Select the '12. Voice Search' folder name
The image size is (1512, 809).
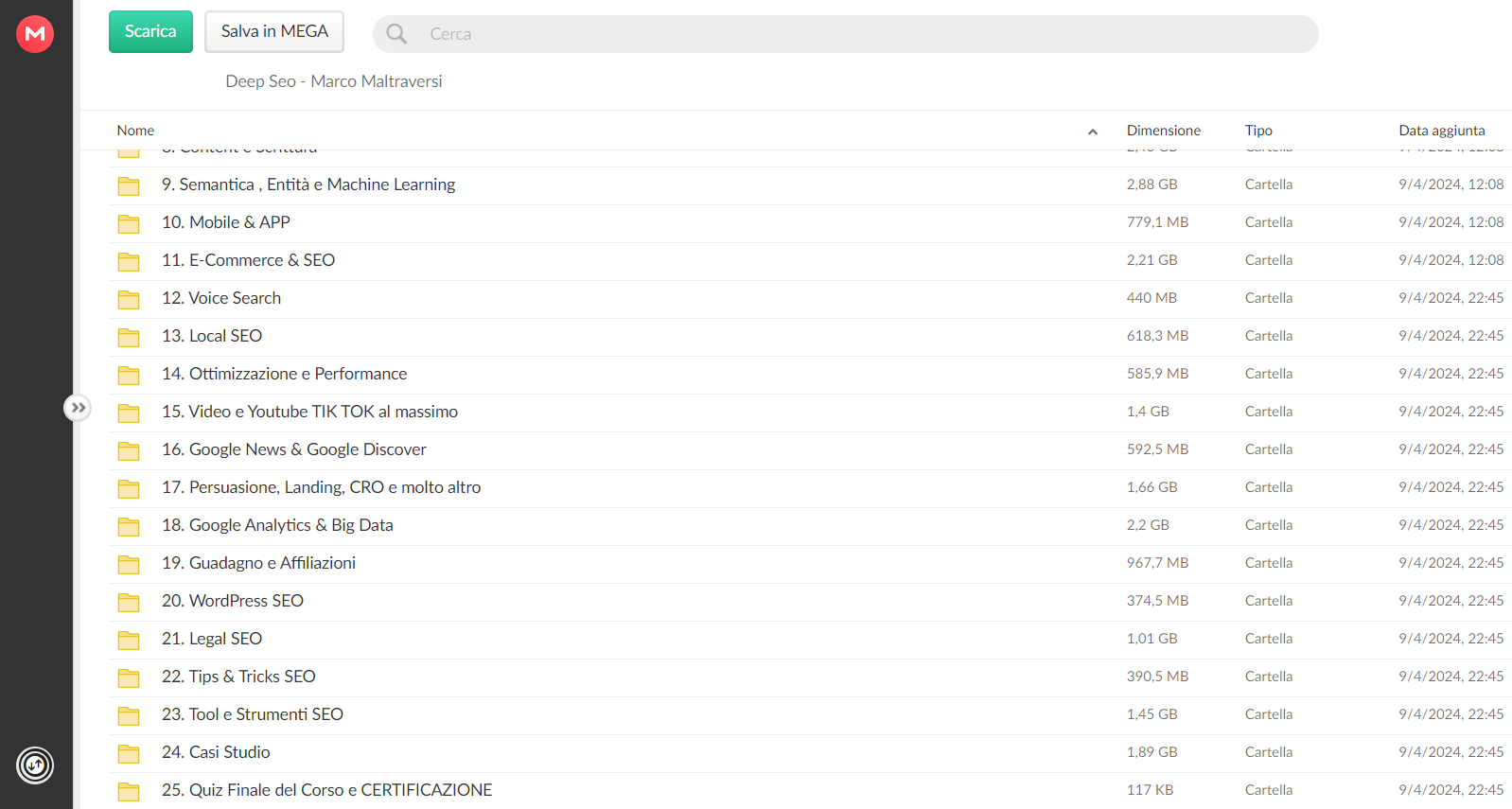tap(221, 298)
